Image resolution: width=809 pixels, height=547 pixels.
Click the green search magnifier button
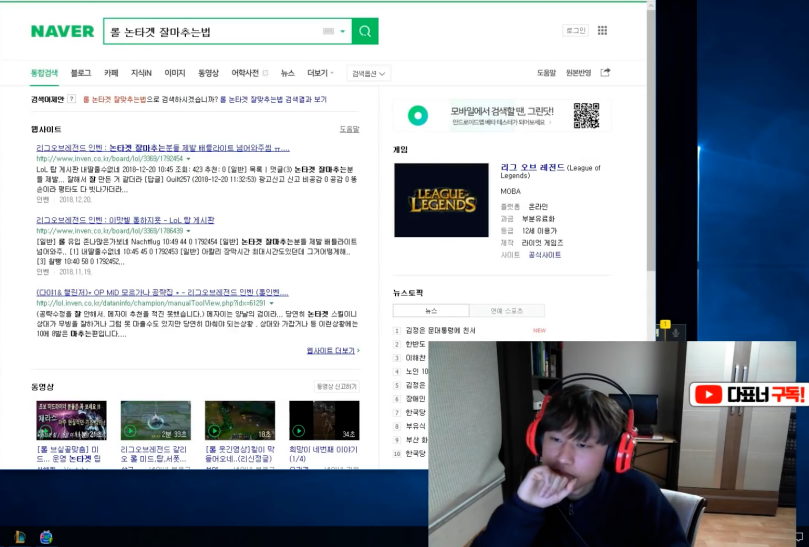(x=365, y=31)
